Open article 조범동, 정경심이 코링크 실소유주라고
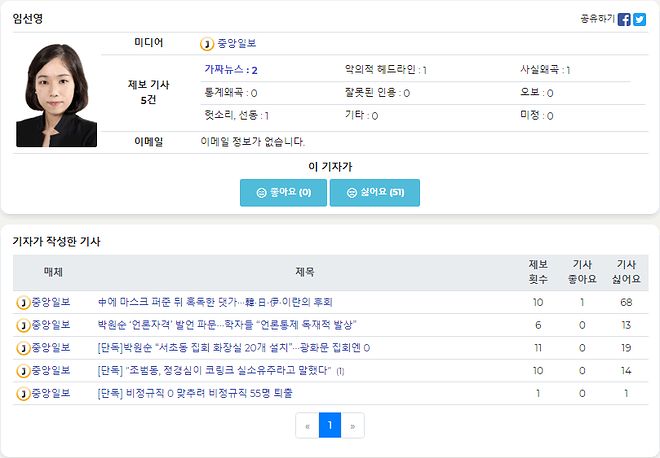 [x=215, y=370]
